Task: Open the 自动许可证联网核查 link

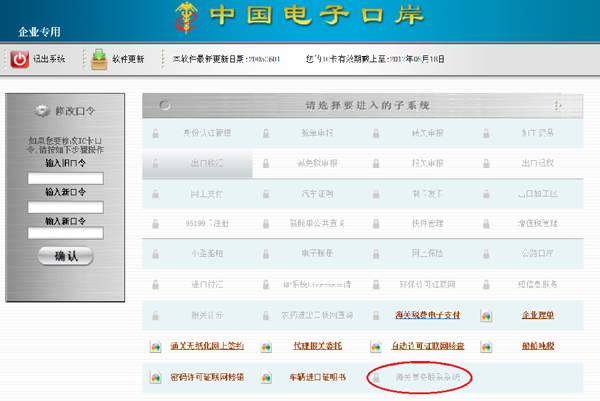Action: pyautogui.click(x=427, y=346)
